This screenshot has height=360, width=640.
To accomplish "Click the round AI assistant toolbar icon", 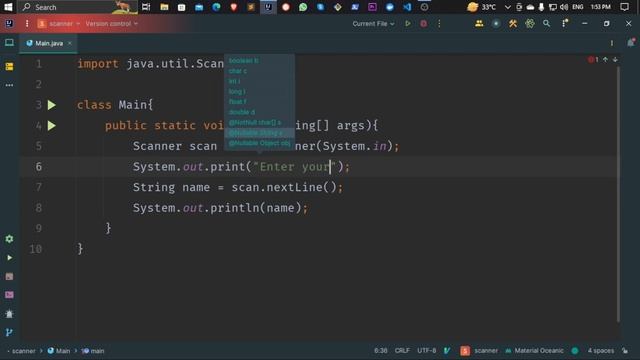I will point(496,24).
